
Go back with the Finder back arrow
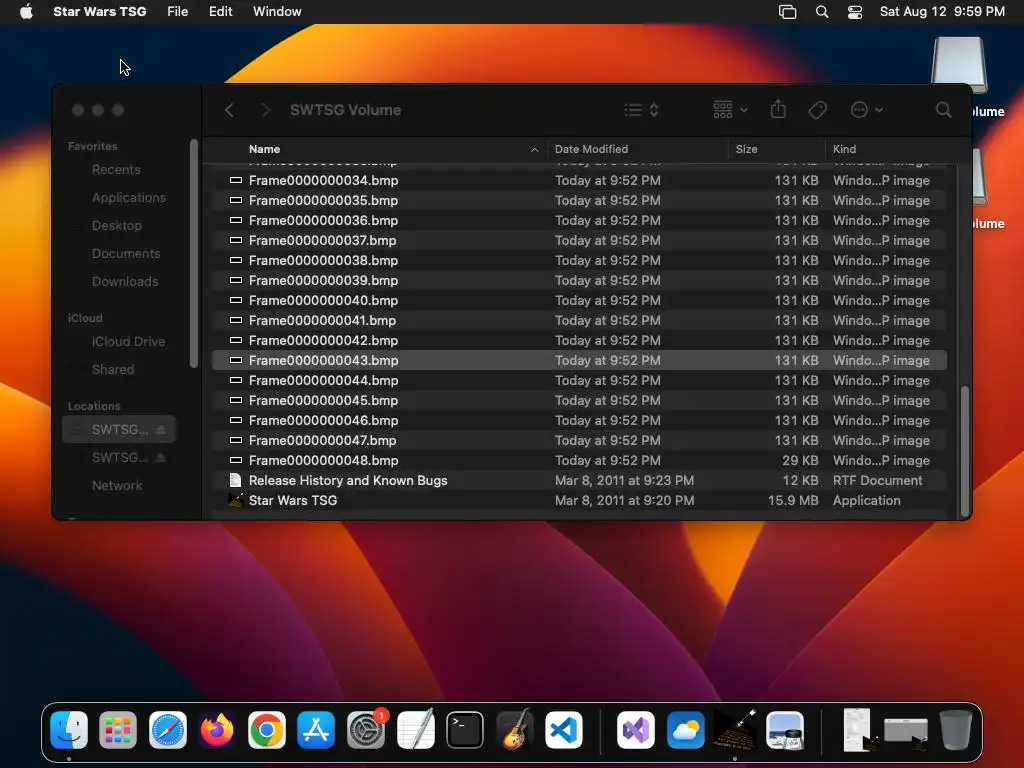point(229,110)
